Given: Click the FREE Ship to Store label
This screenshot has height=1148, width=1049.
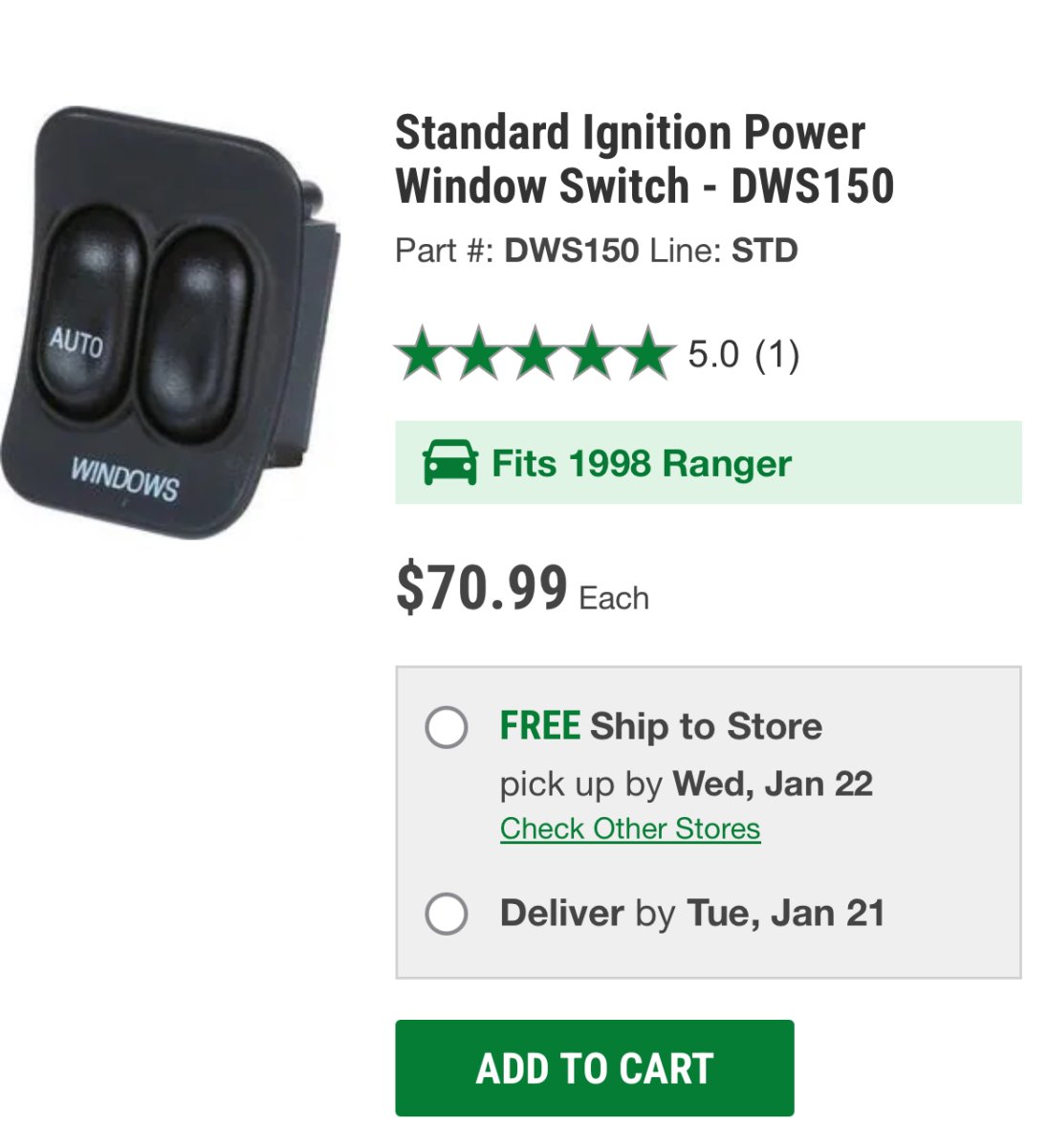Looking at the screenshot, I should pyautogui.click(x=661, y=726).
